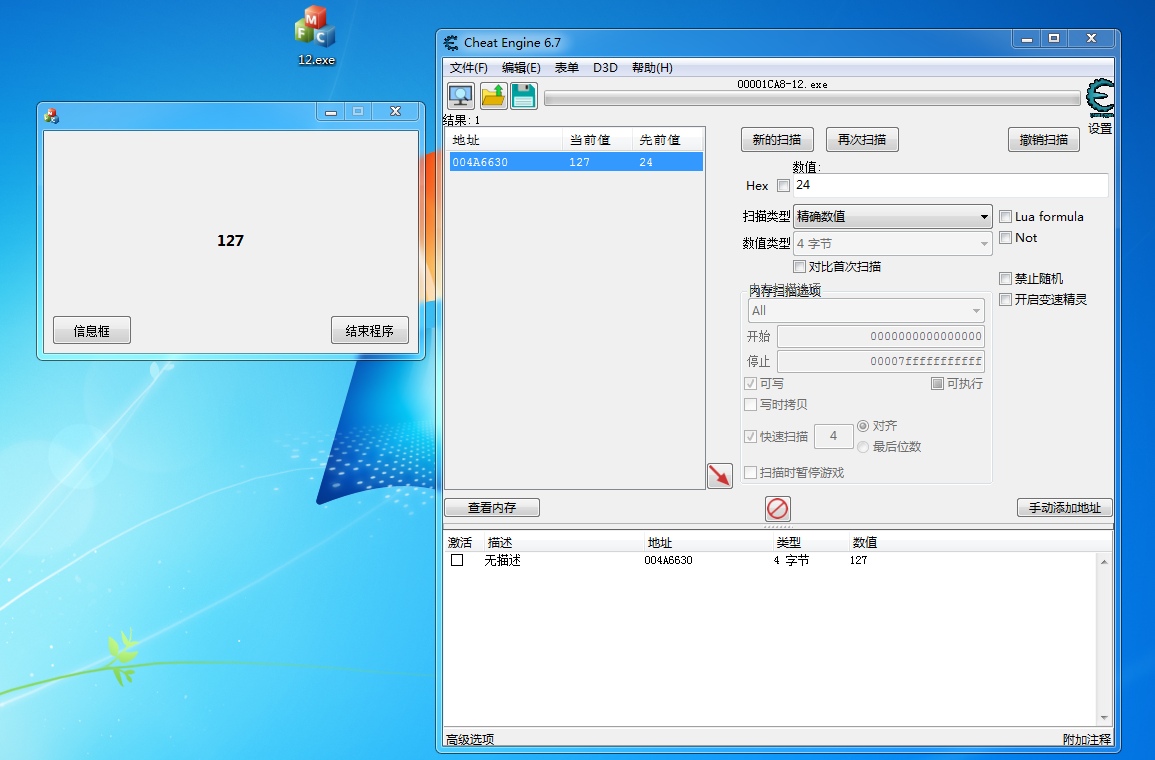Viewport: 1155px width, 760px height.
Task: Click the red arrow add-to-address-list icon
Action: coord(720,476)
